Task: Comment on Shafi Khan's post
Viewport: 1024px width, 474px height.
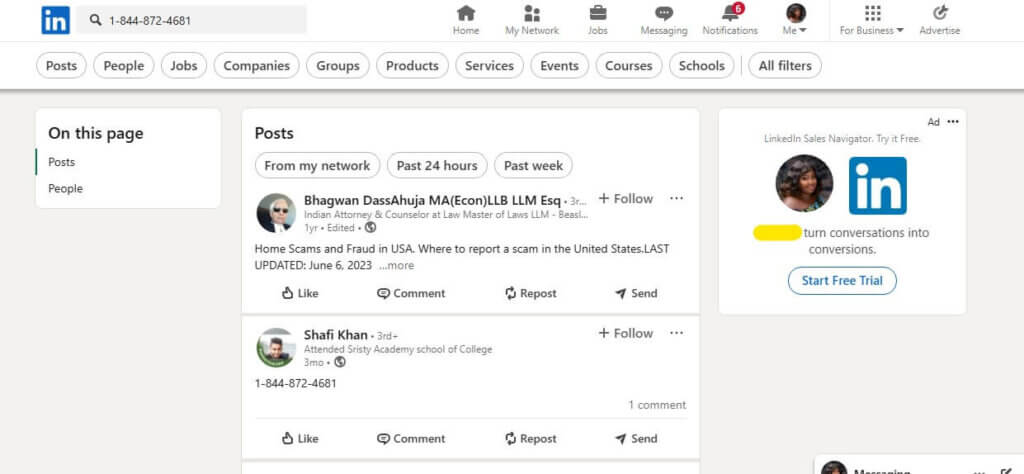Action: pyautogui.click(x=411, y=438)
